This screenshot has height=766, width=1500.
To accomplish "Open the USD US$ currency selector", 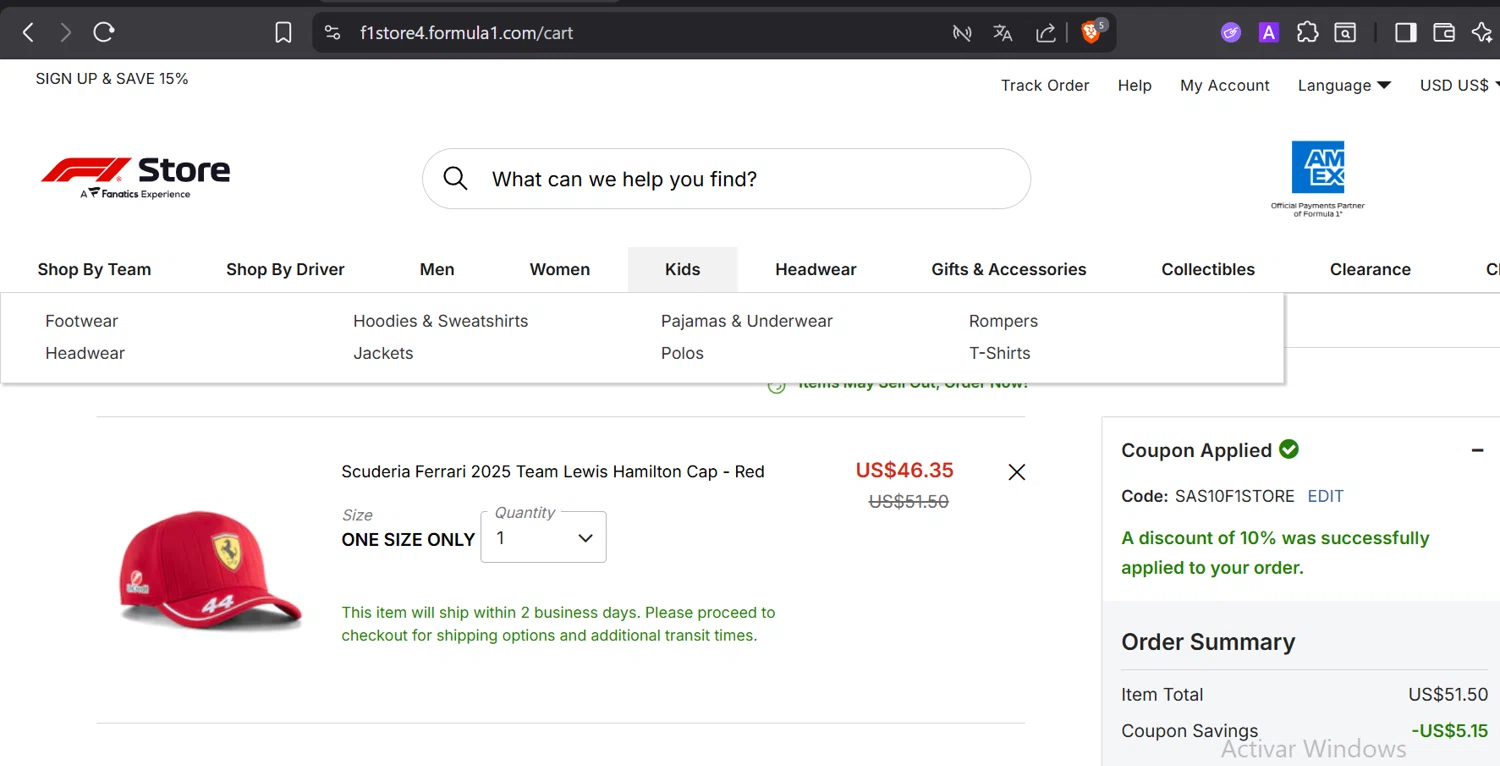I will pyautogui.click(x=1458, y=86).
